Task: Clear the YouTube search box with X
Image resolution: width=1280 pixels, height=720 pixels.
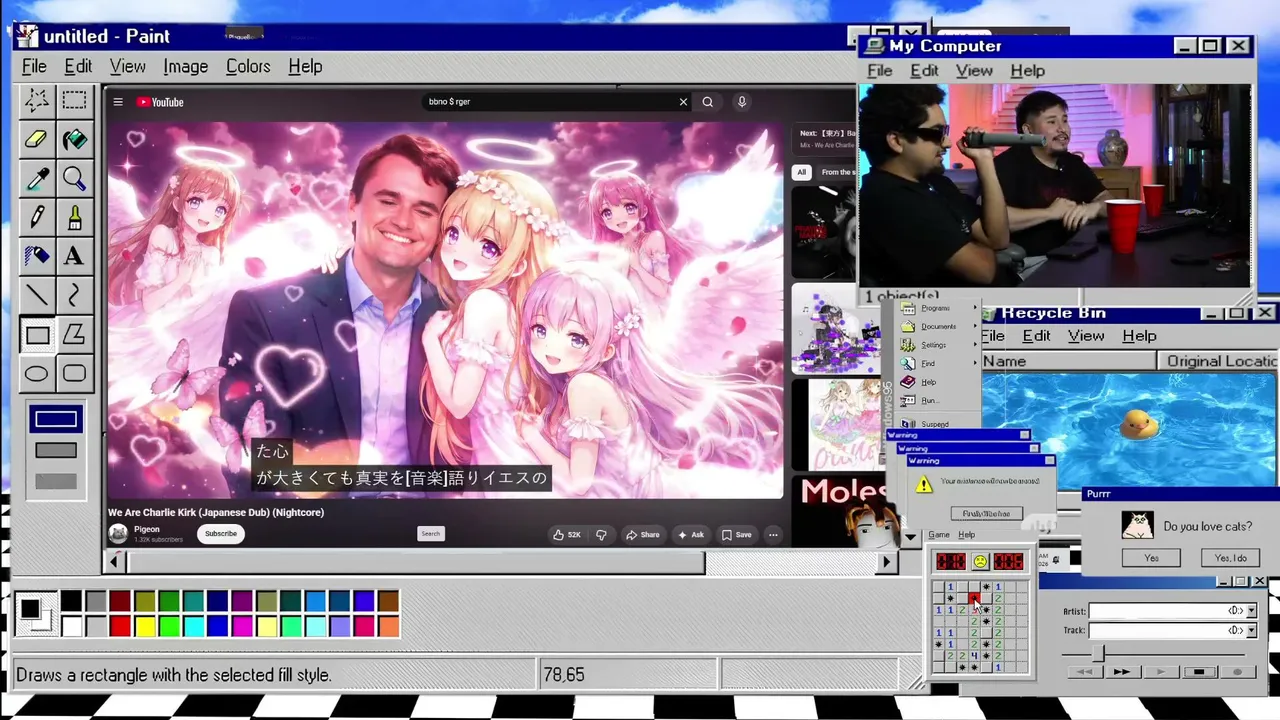Action: [683, 102]
